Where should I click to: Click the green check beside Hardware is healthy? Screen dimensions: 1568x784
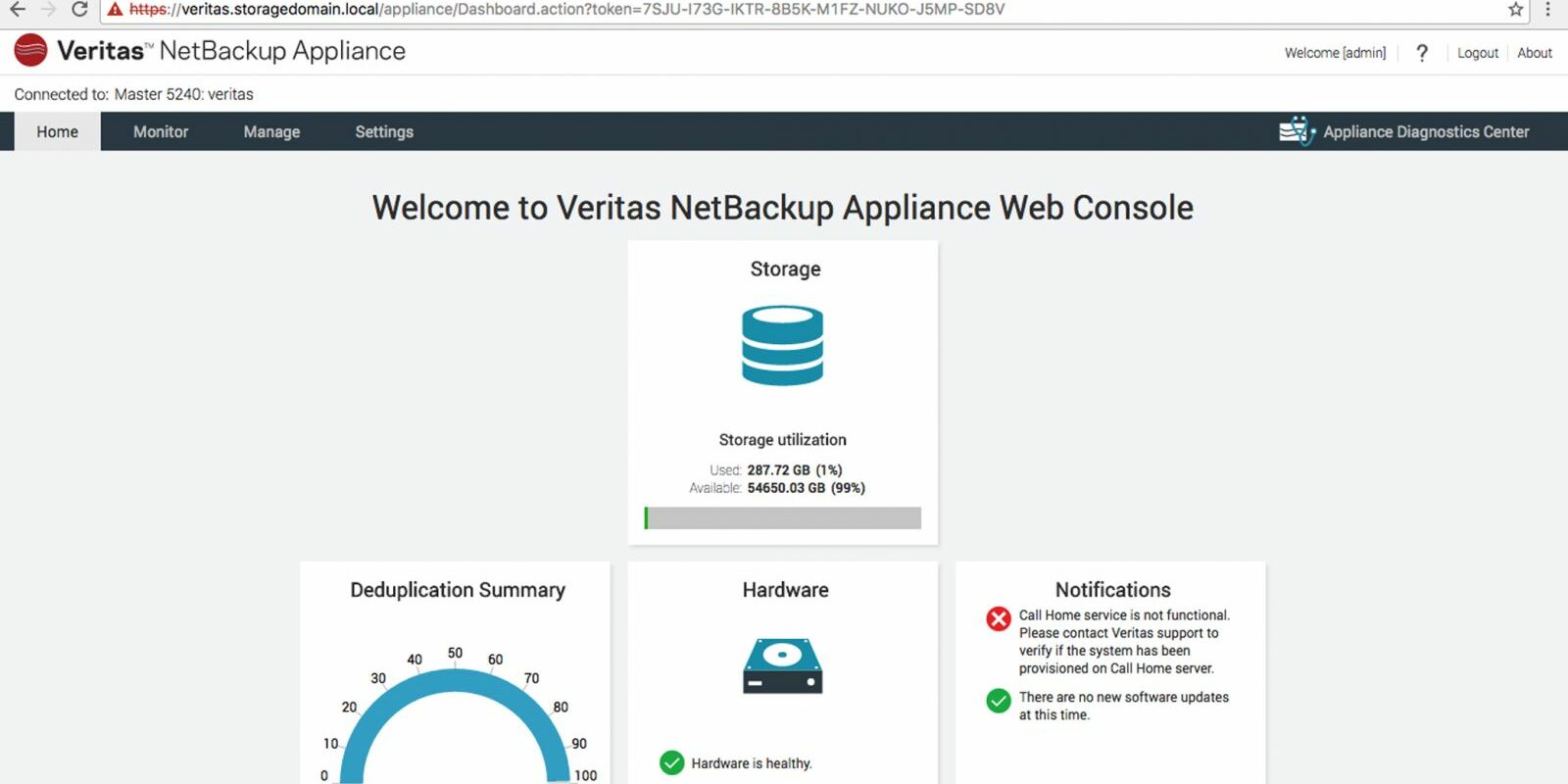[x=672, y=762]
